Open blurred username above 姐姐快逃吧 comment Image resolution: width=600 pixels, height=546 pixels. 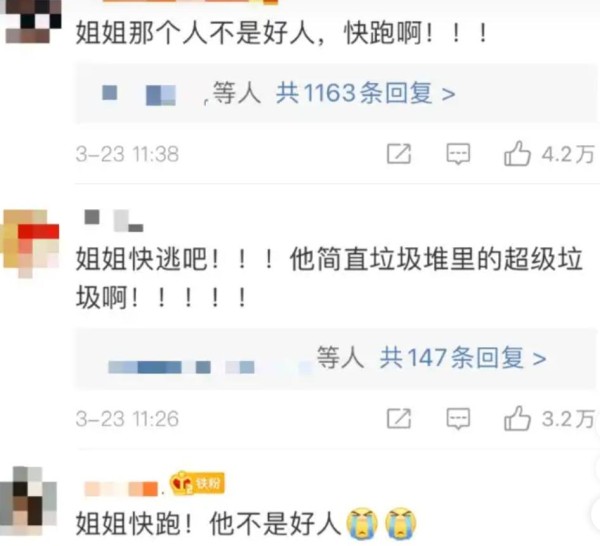(114, 221)
